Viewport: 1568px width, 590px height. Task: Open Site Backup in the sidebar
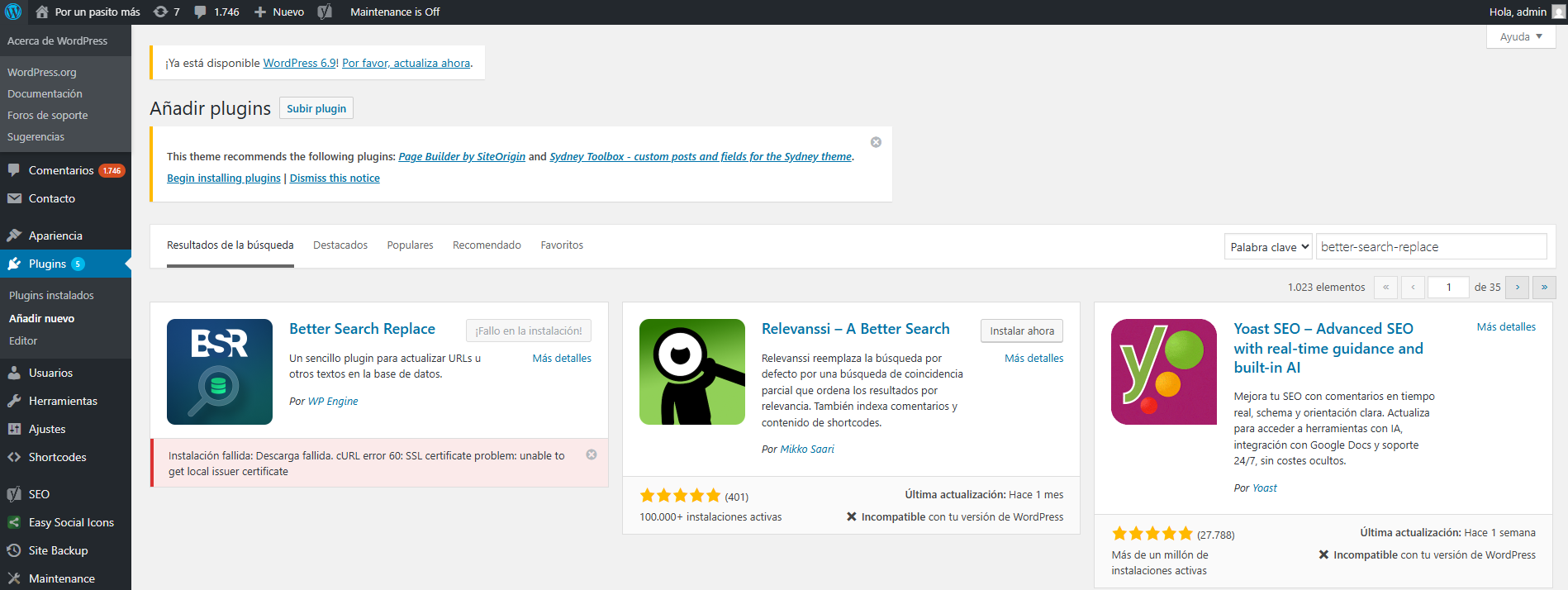(58, 550)
